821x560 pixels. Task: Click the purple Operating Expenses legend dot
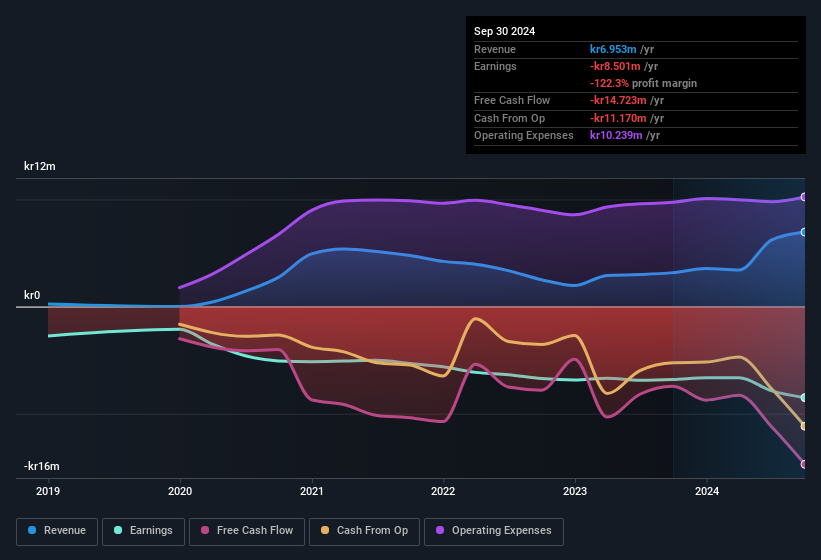click(440, 530)
